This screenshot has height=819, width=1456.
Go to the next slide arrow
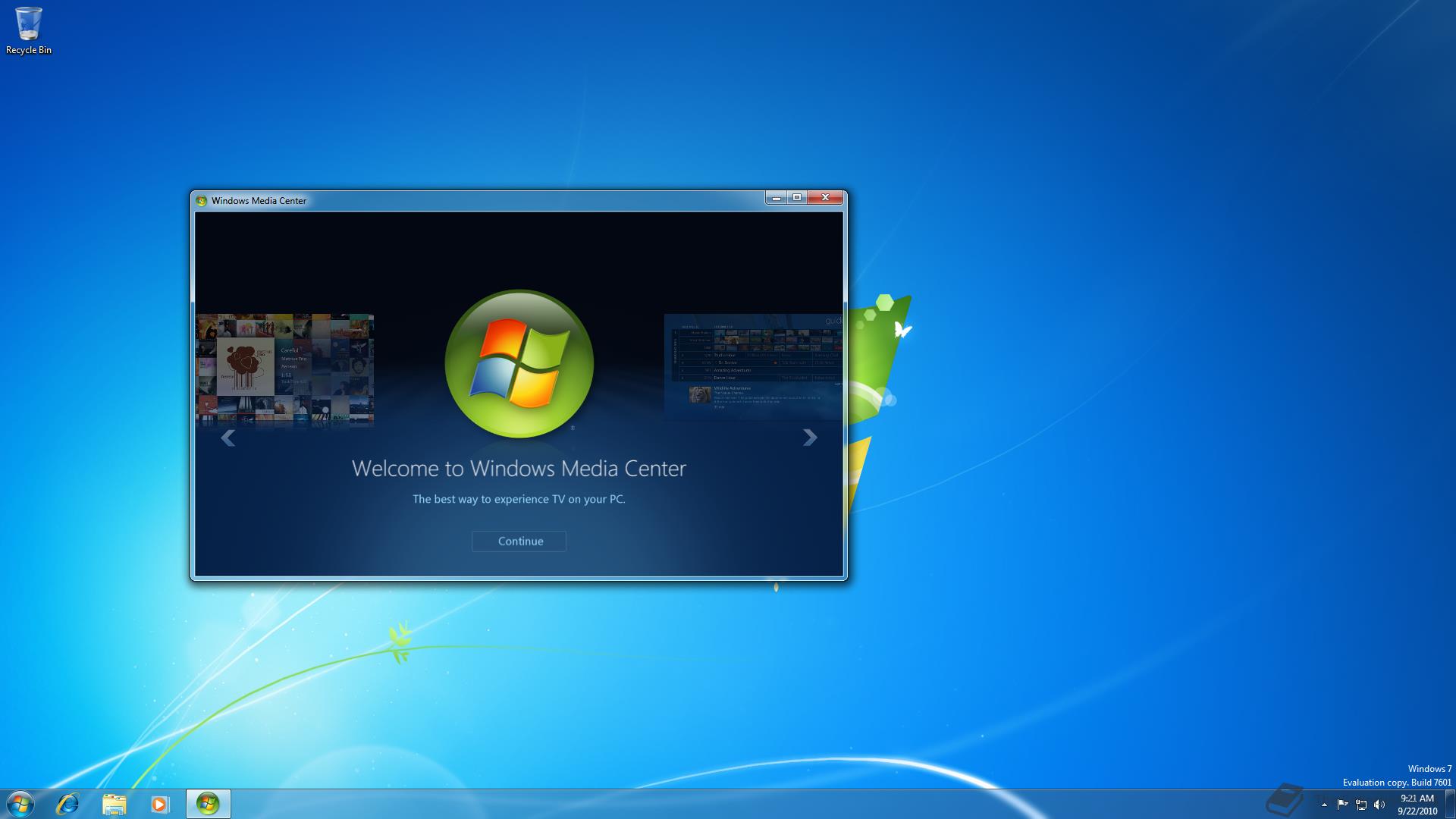click(810, 438)
